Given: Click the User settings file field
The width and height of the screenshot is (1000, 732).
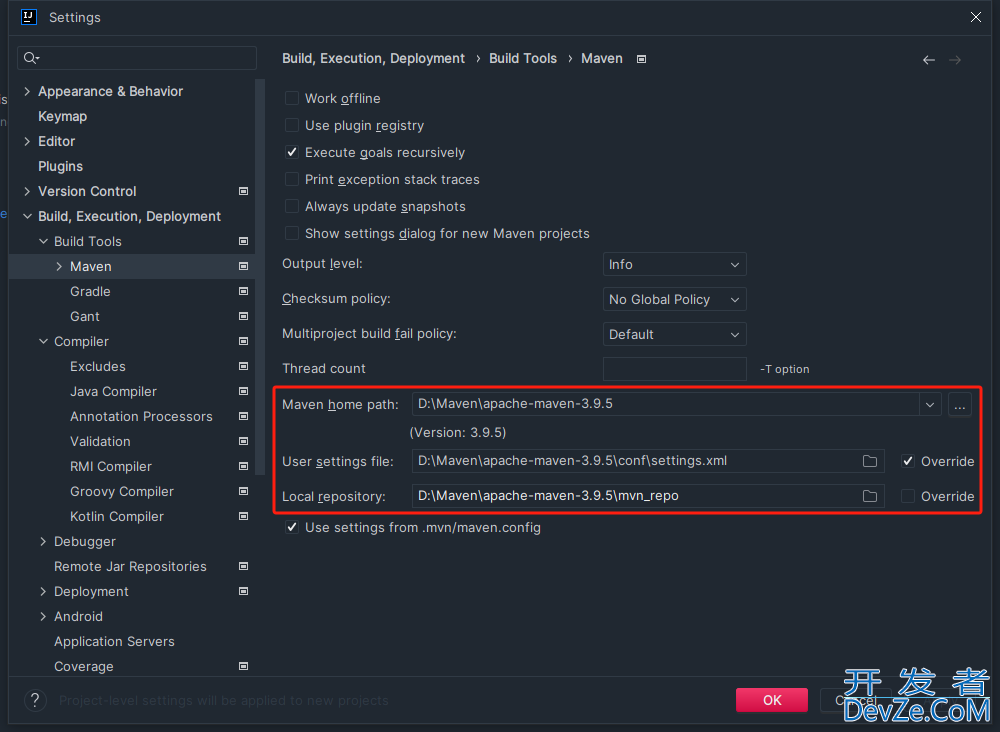Looking at the screenshot, I should [x=648, y=461].
